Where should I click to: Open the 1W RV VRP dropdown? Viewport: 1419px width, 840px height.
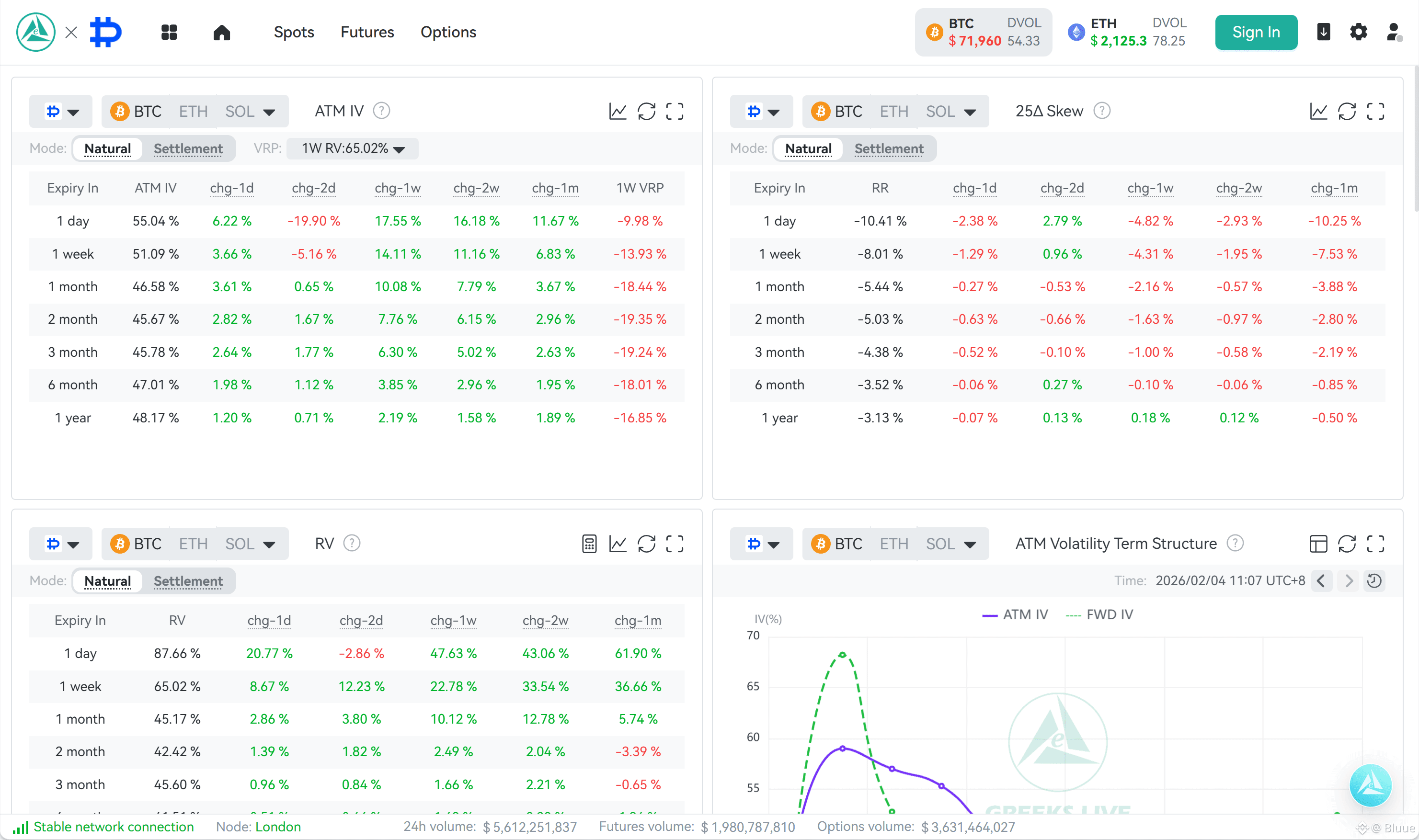tap(352, 148)
